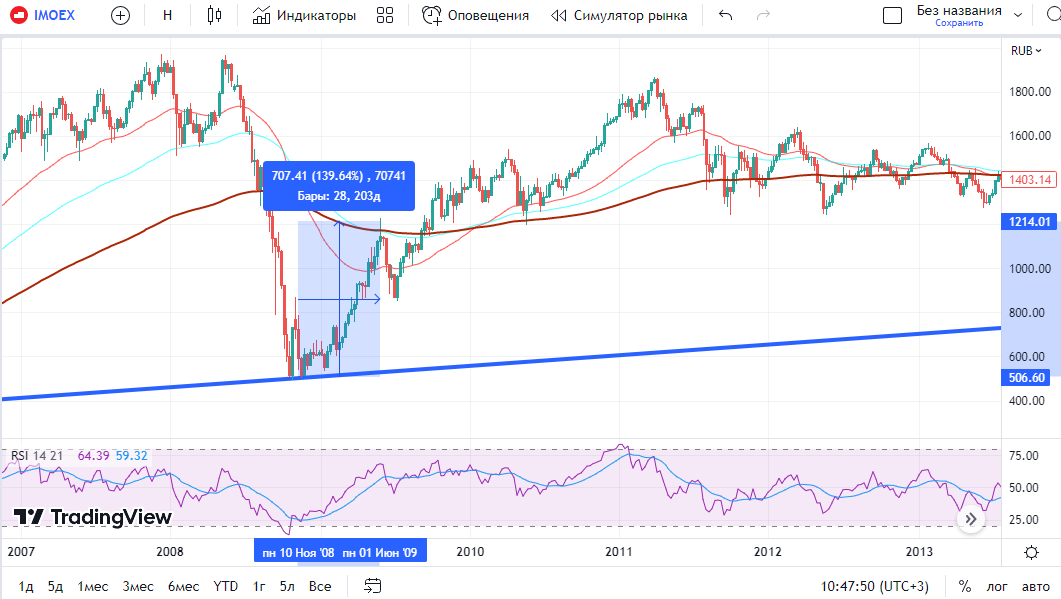
Task: Open the TradingView logo link
Action: tap(93, 517)
